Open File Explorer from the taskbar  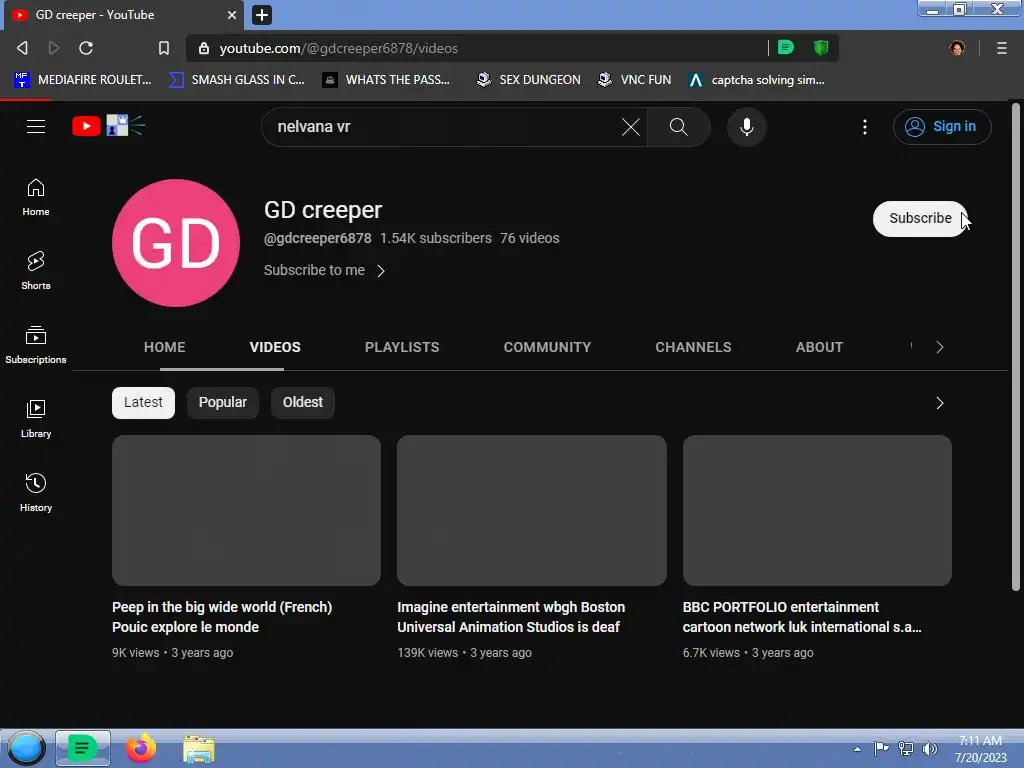[199, 749]
